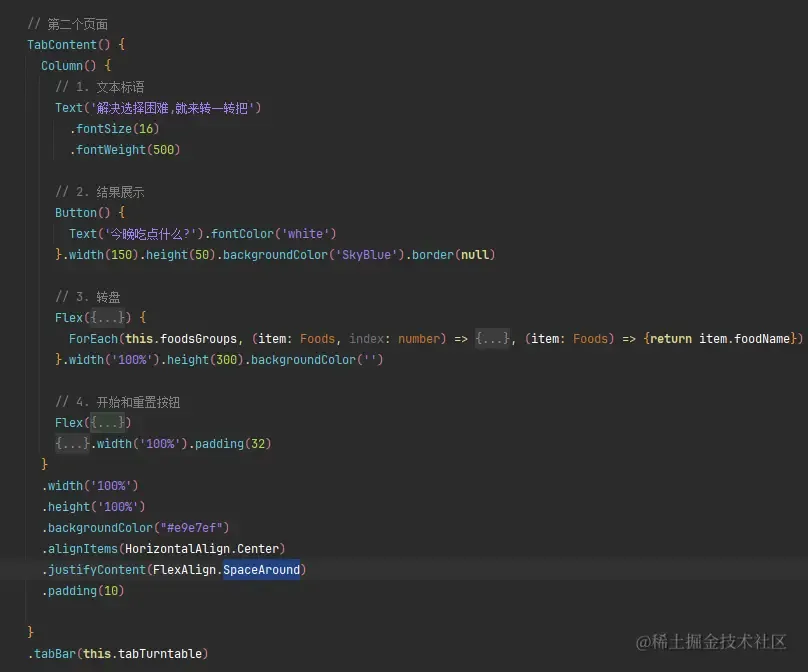Click the Column() call

click(x=69, y=65)
